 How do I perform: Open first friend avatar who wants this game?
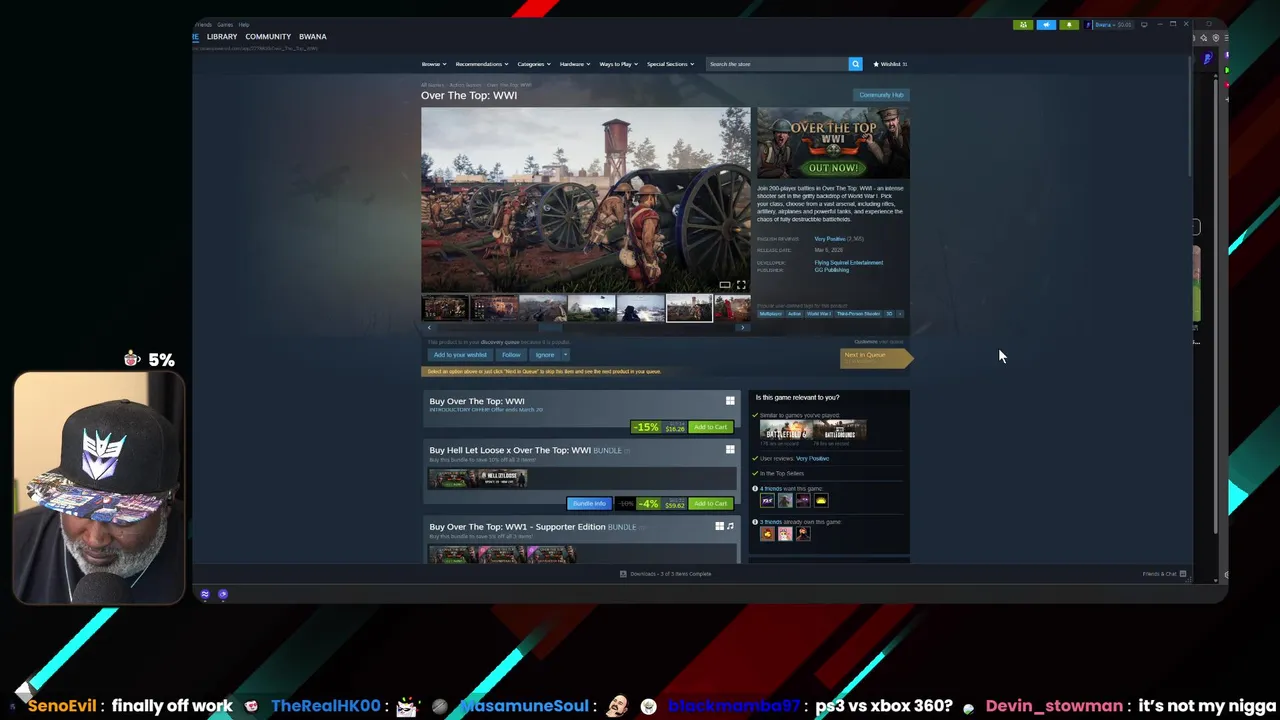(x=767, y=500)
